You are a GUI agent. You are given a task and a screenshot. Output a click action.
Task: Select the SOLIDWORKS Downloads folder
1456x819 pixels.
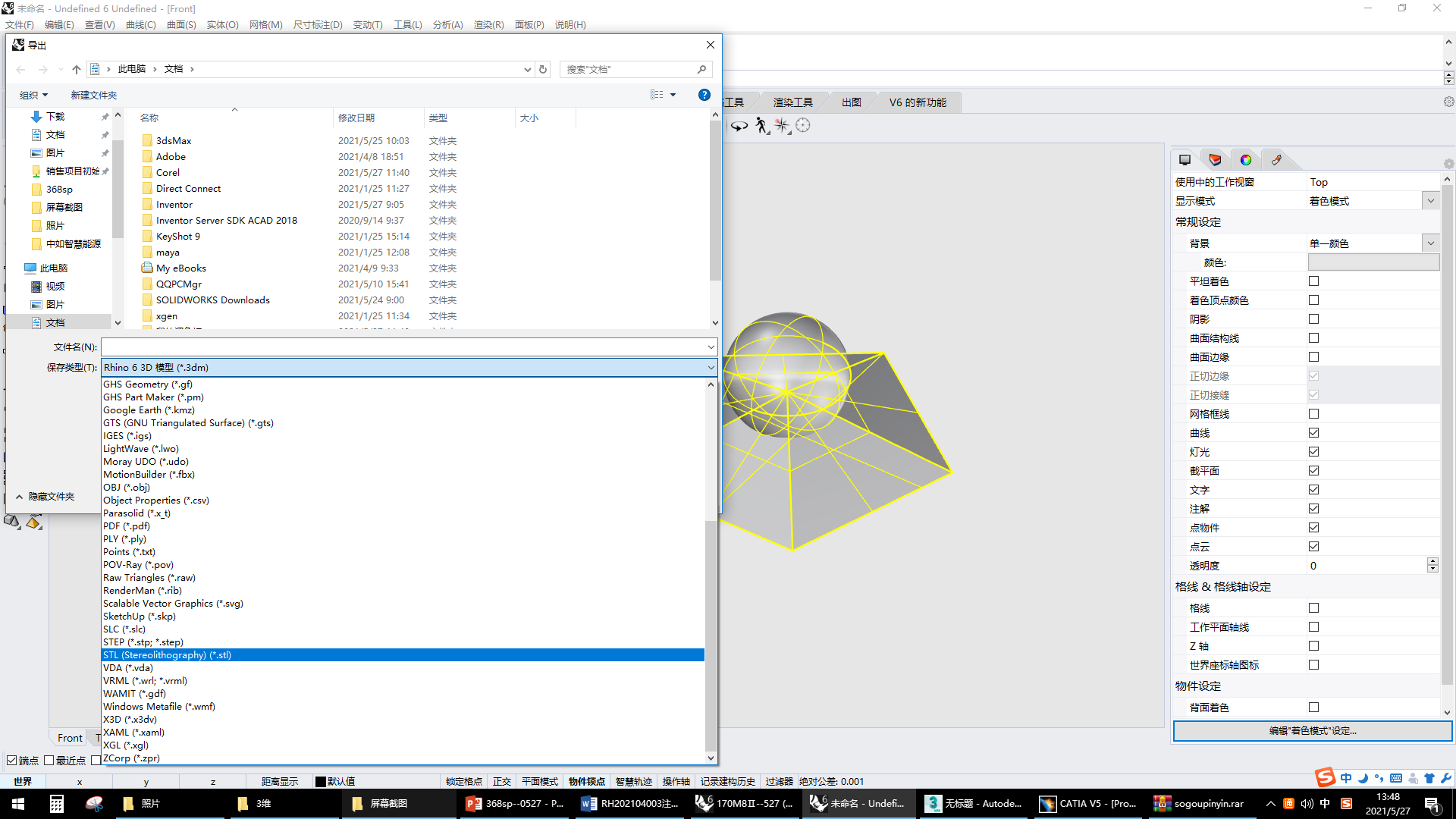pyautogui.click(x=212, y=300)
